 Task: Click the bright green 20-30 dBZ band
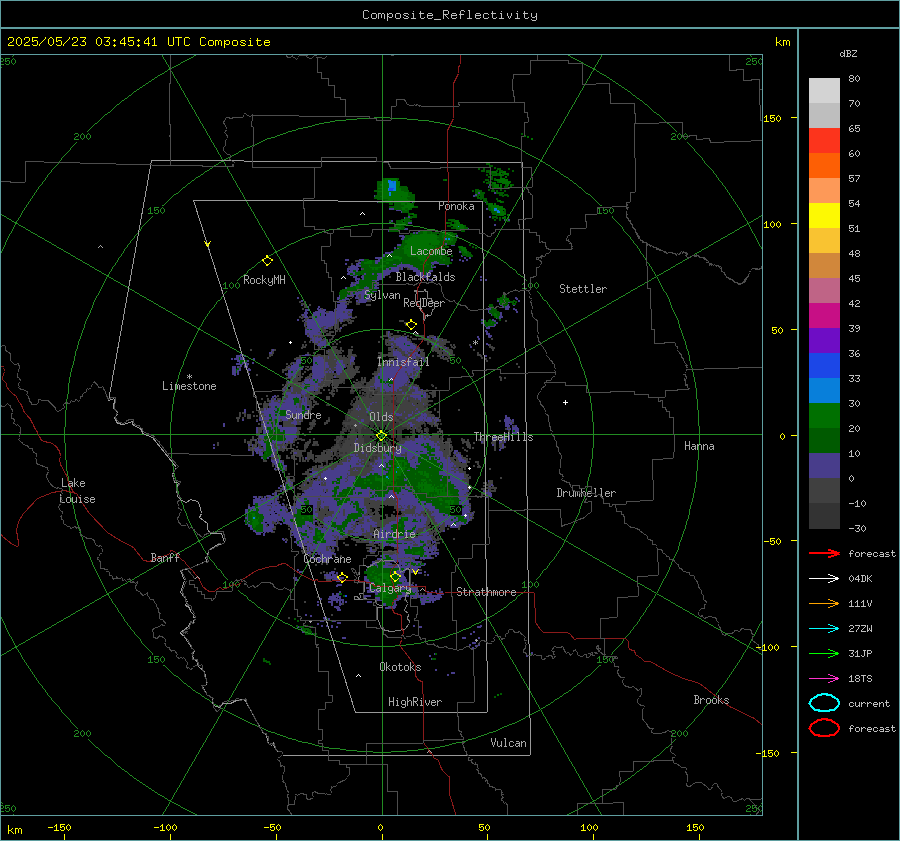[824, 416]
